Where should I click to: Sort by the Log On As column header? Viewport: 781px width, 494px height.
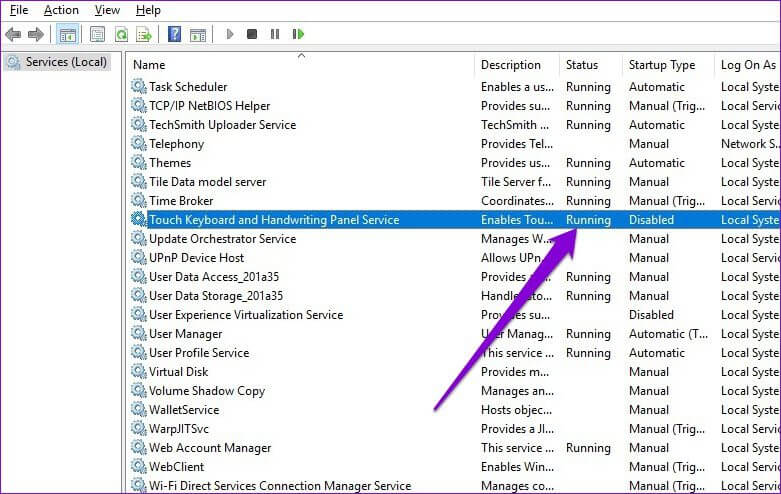pyautogui.click(x=747, y=65)
